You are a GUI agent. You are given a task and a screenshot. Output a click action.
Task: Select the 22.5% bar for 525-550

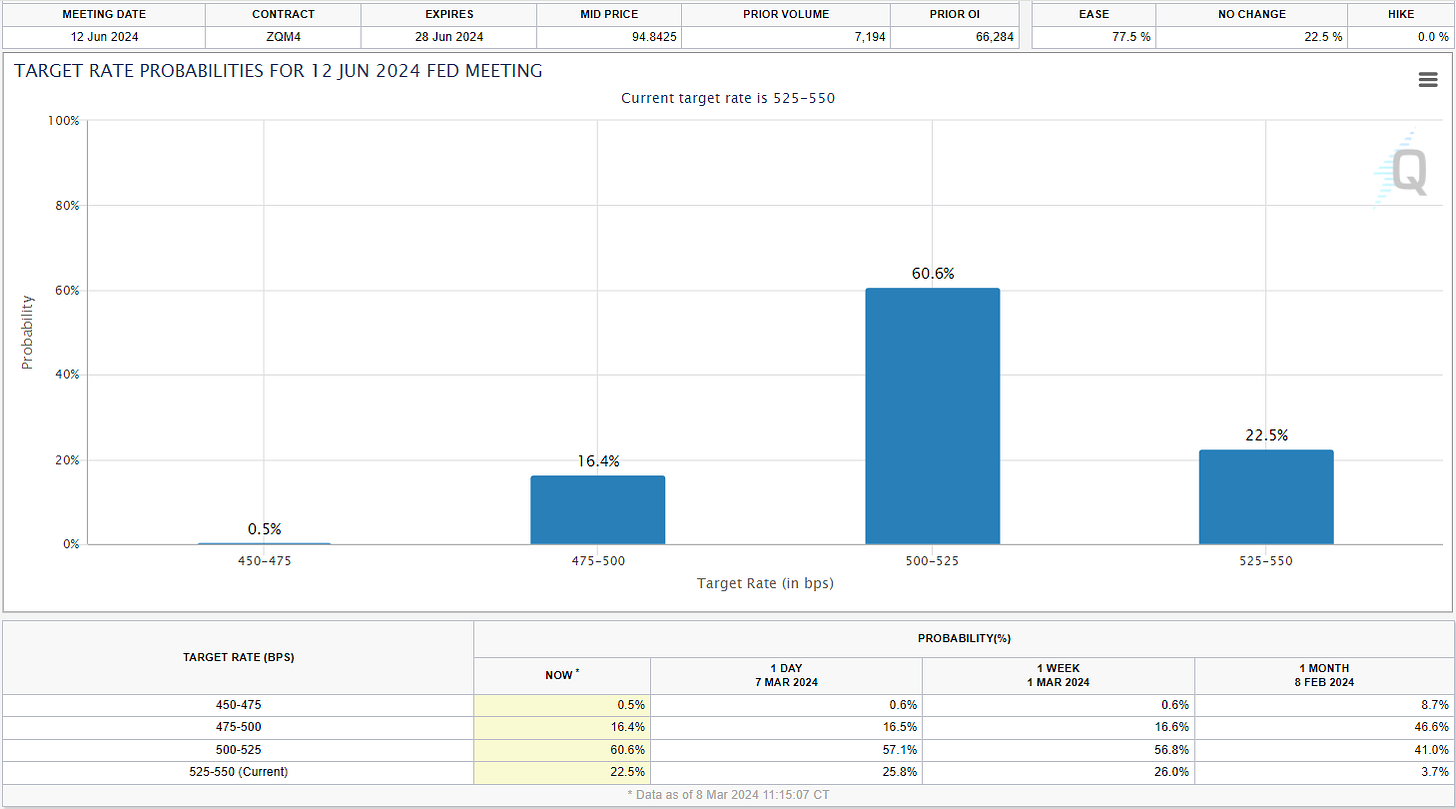click(x=1265, y=497)
